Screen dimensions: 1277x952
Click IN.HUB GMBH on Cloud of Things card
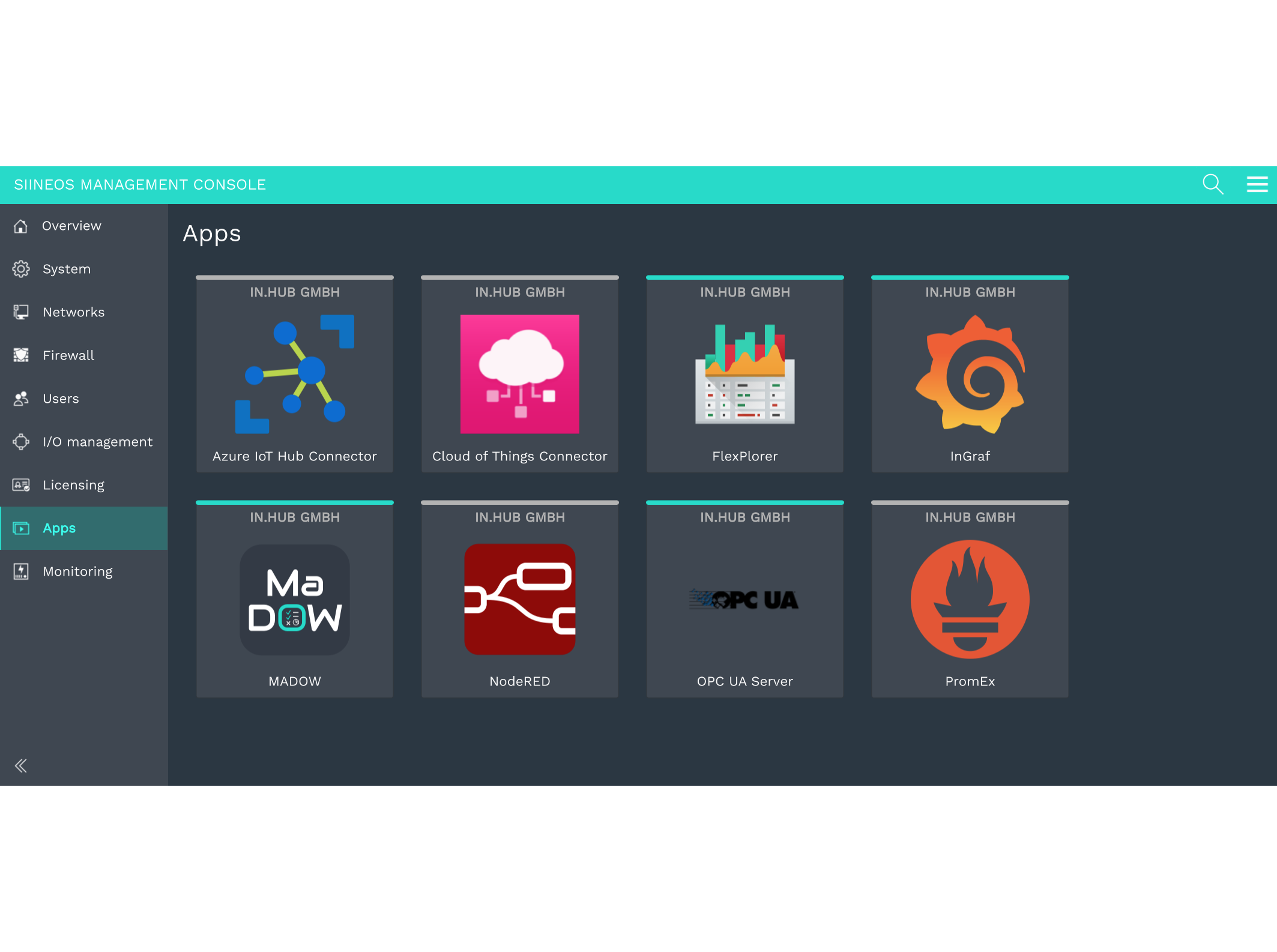coord(520,292)
